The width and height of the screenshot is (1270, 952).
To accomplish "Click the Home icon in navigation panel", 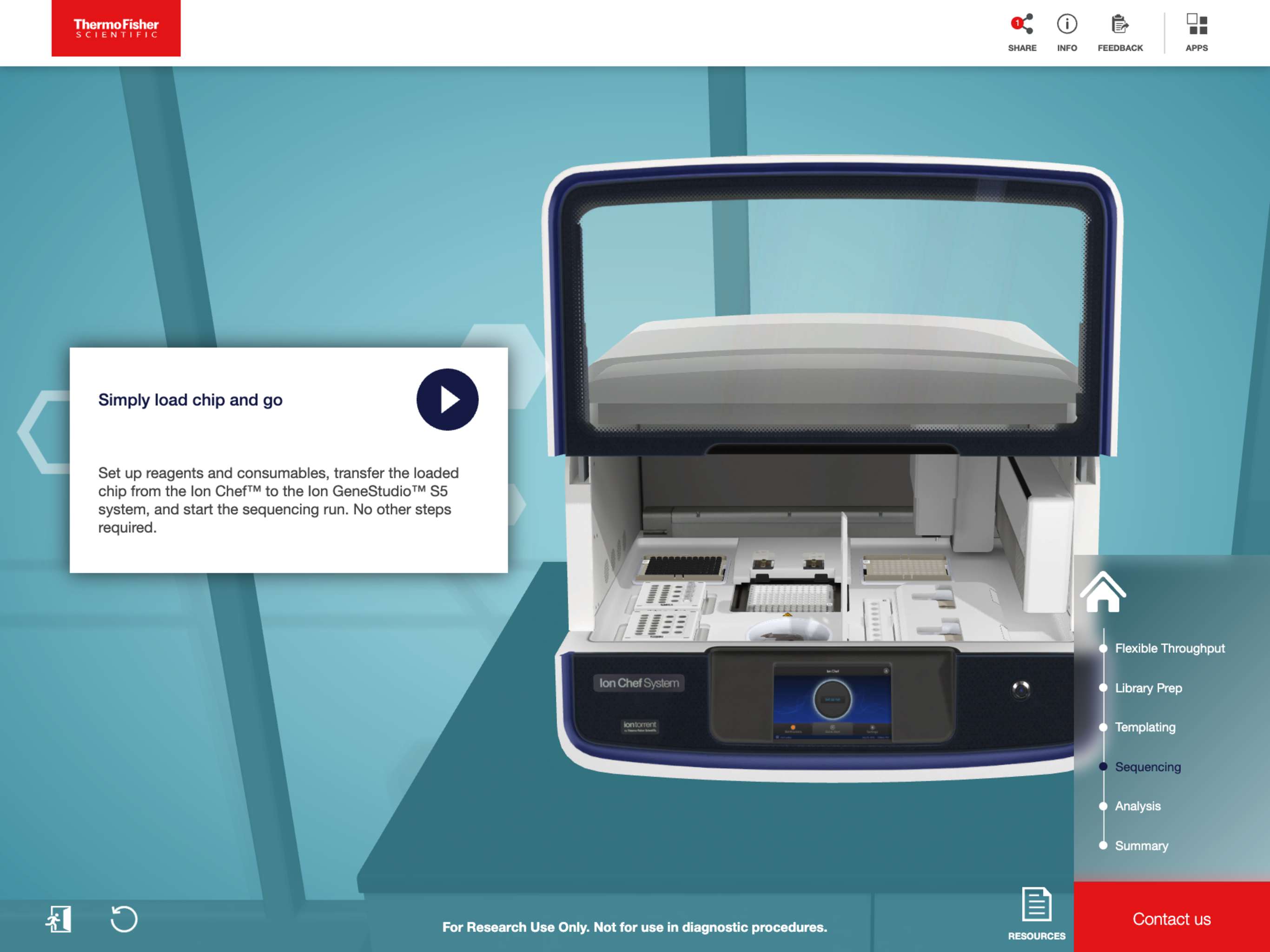I will pos(1103,591).
